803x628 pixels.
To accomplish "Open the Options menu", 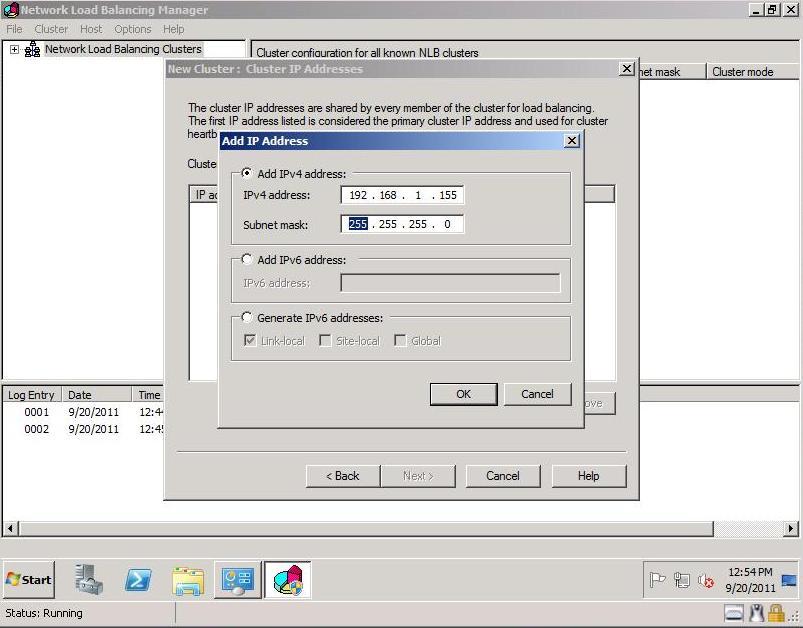I will [x=133, y=29].
